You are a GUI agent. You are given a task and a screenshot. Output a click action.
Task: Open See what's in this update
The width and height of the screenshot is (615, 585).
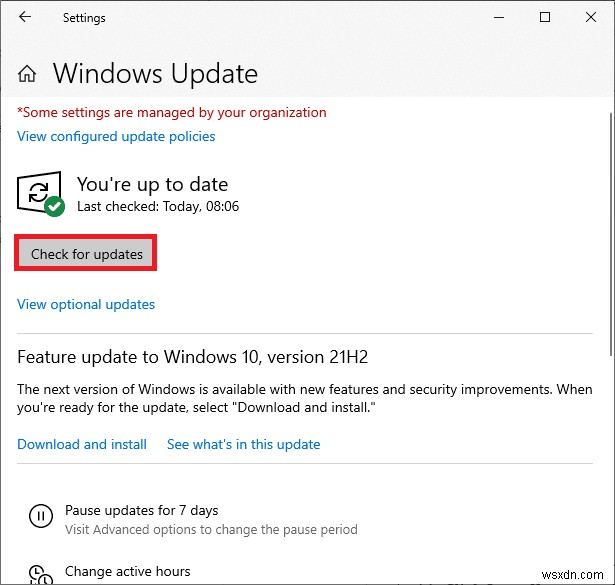pyautogui.click(x=244, y=444)
